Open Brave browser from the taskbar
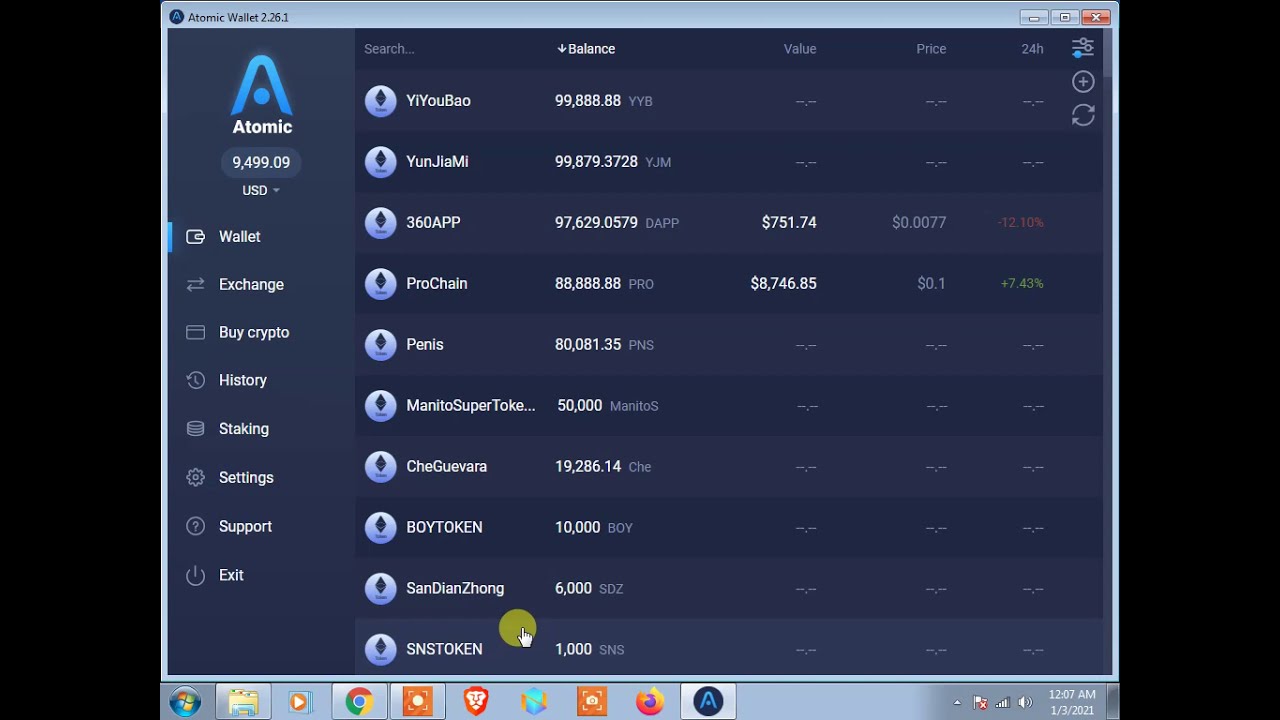This screenshot has width=1280, height=720. click(476, 702)
